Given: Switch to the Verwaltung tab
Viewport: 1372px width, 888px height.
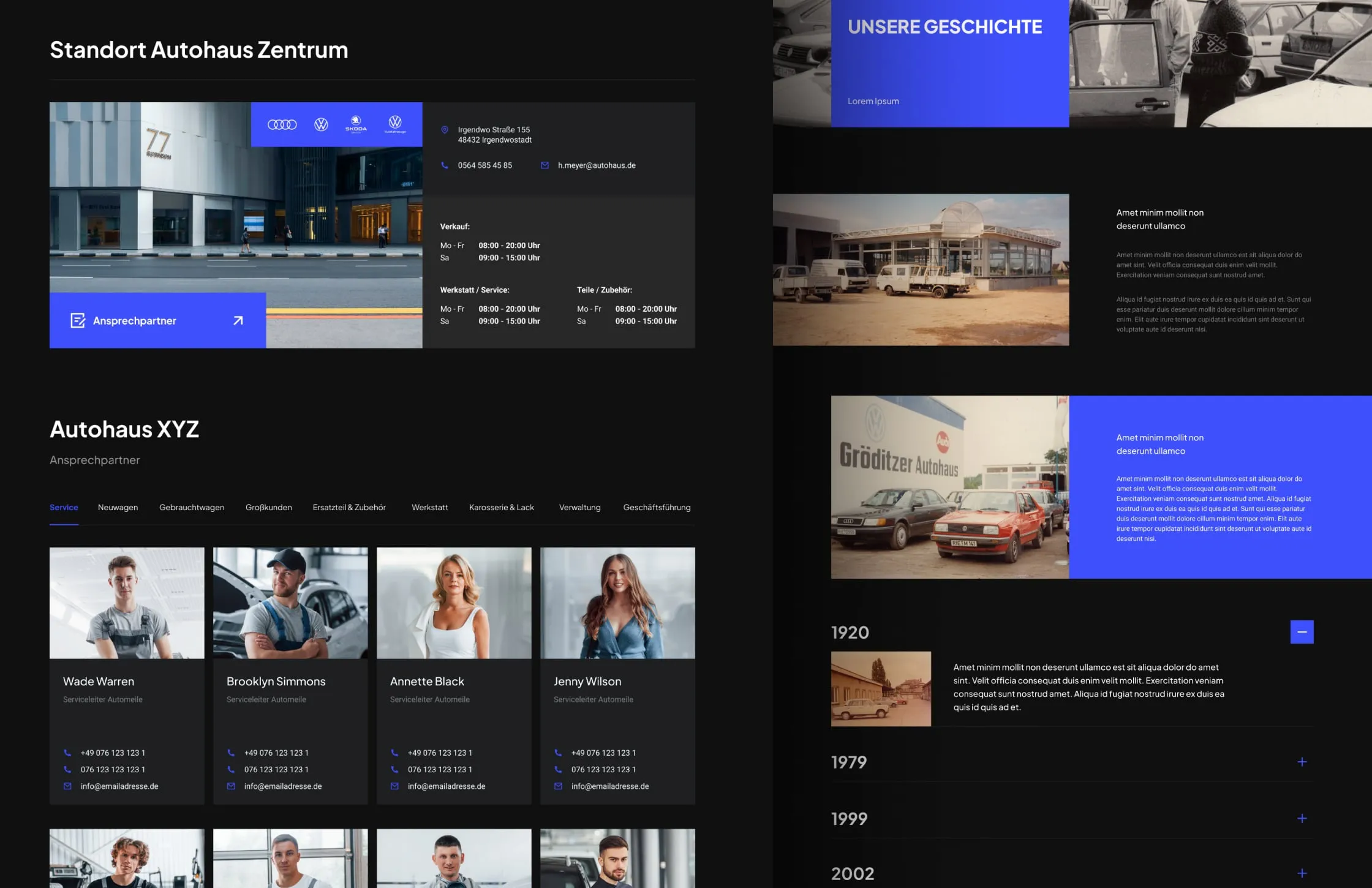Looking at the screenshot, I should (x=579, y=507).
